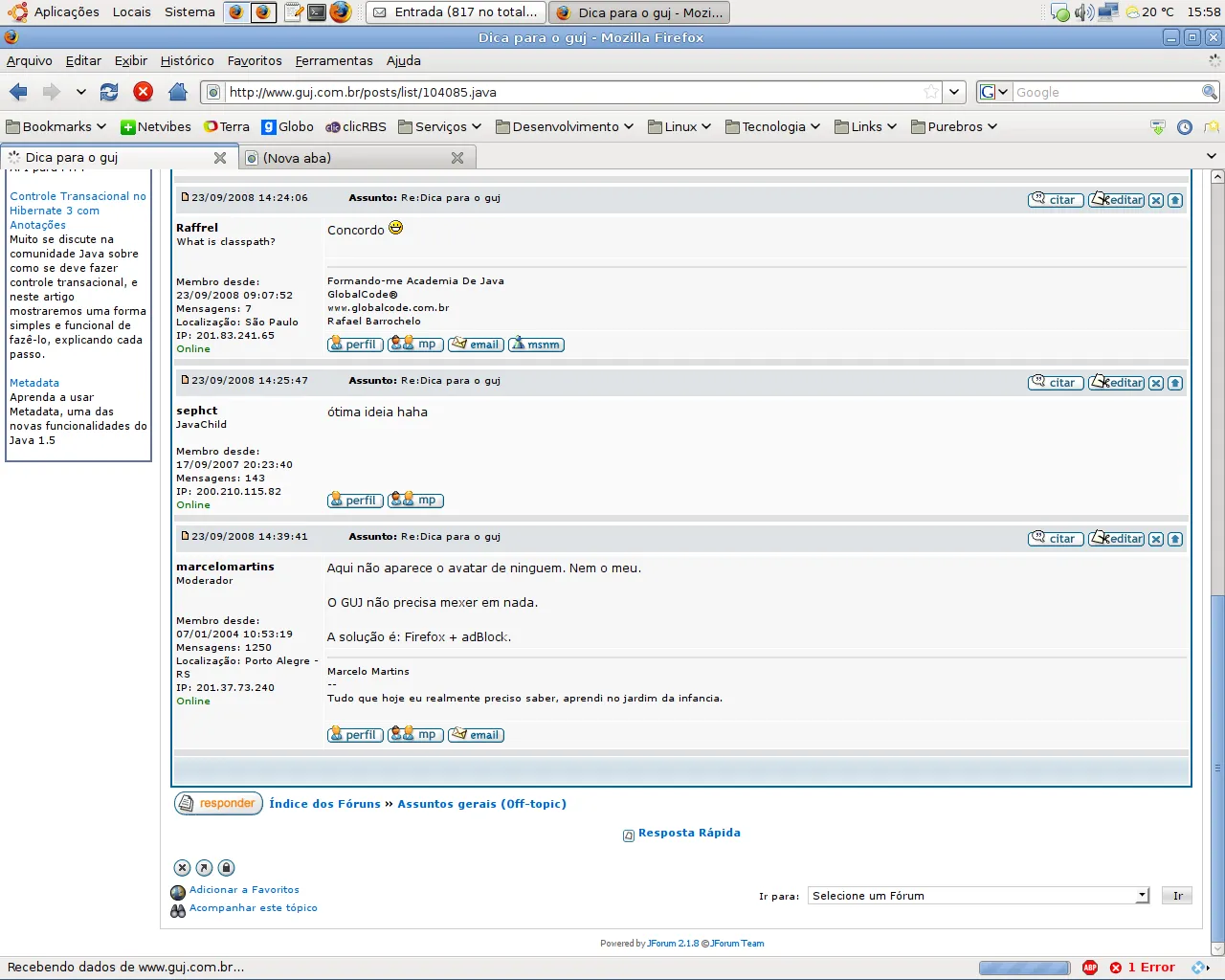1225x980 pixels.
Task: Open the Aplicações menu in top panel
Action: coord(67,11)
